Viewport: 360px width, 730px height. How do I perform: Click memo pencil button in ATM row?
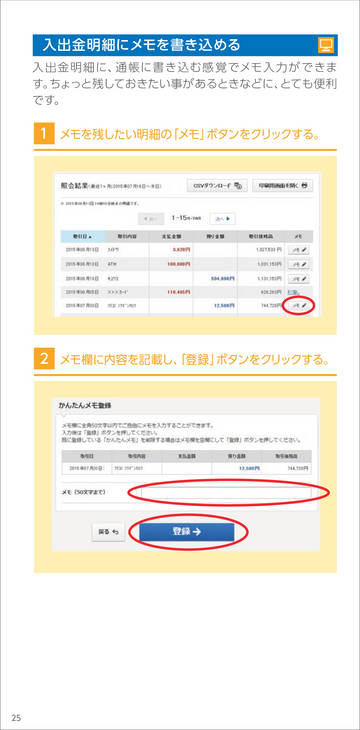(299, 264)
